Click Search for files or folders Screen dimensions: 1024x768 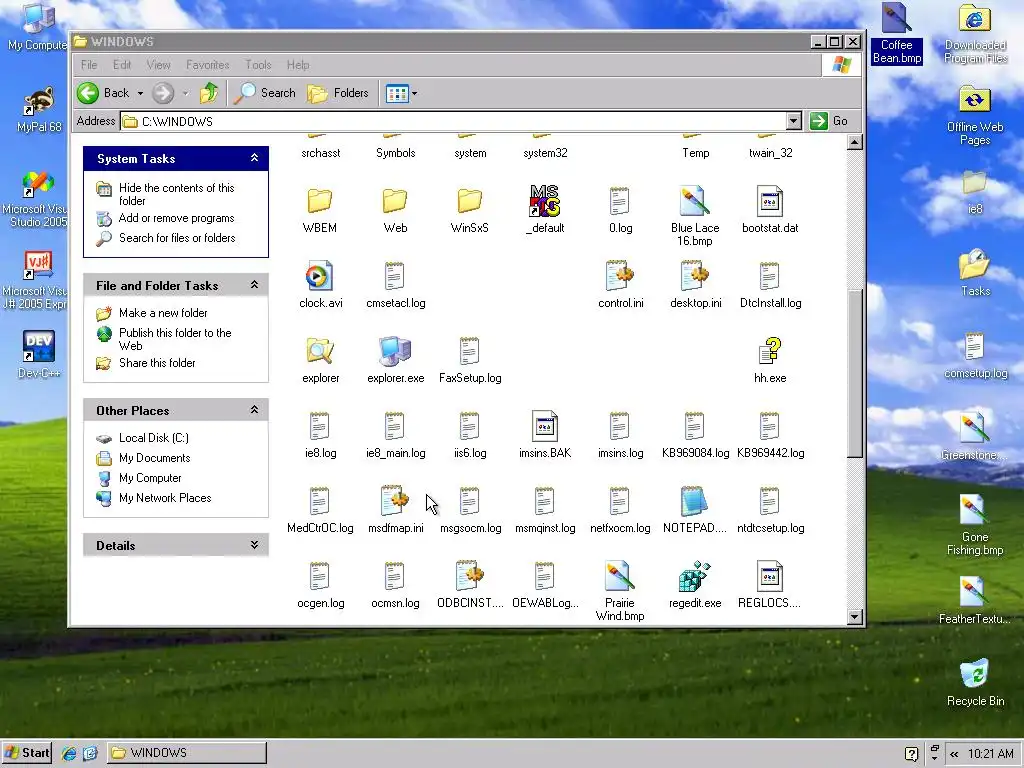[177, 238]
